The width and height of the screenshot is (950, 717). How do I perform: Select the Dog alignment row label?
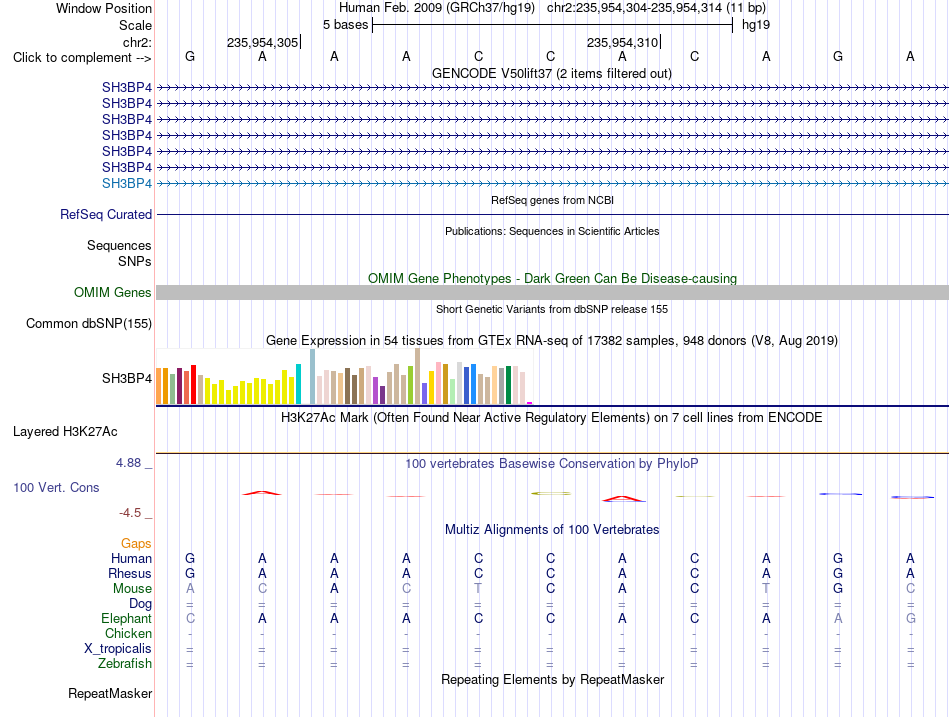[x=141, y=604]
